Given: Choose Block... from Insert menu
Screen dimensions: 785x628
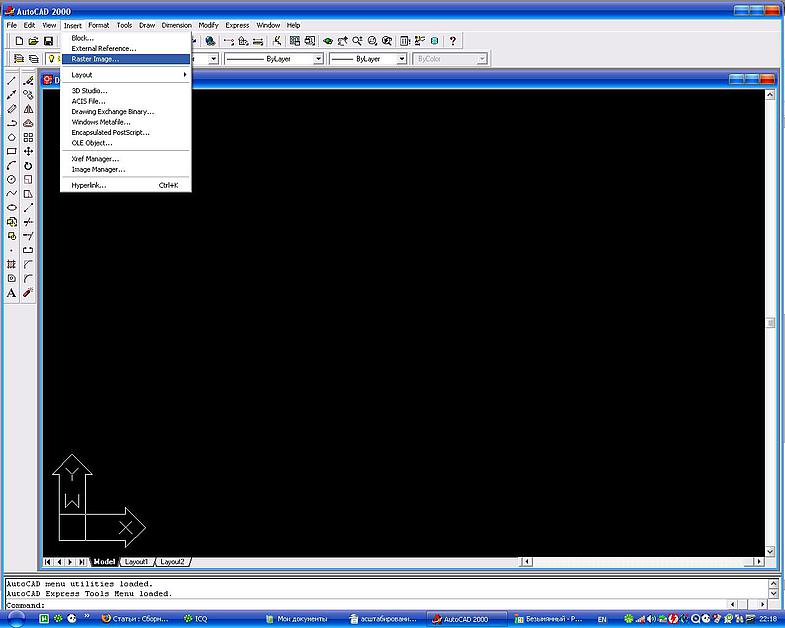Looking at the screenshot, I should point(126,38).
